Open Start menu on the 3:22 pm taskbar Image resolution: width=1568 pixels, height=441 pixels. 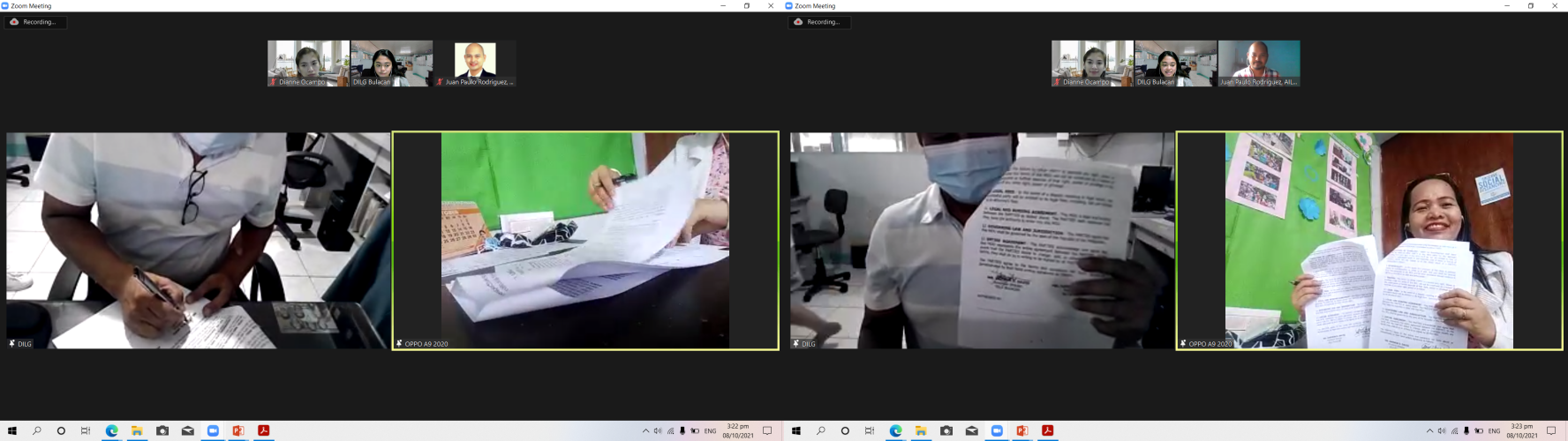(11, 431)
